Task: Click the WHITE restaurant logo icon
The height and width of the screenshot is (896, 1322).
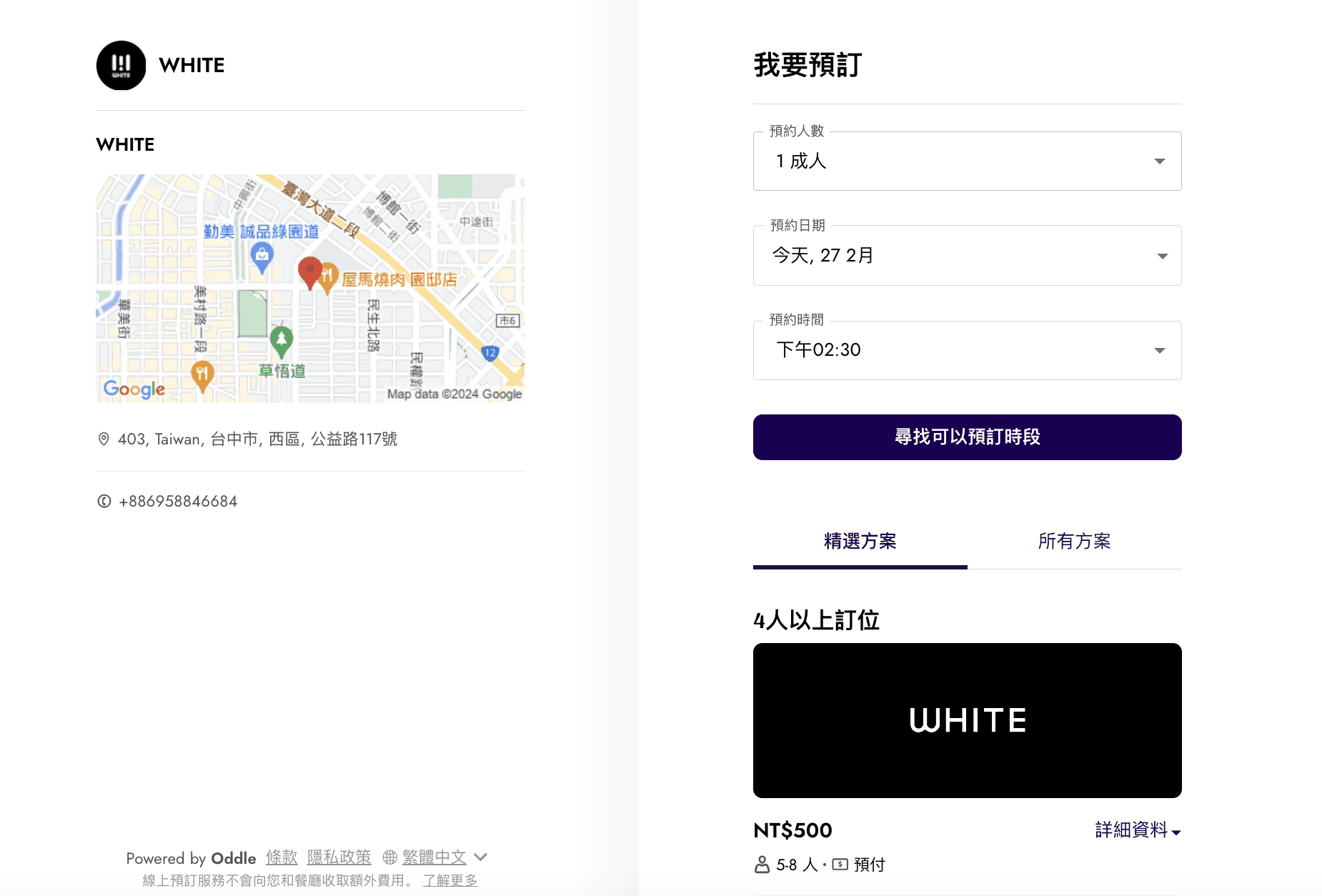Action: point(121,66)
